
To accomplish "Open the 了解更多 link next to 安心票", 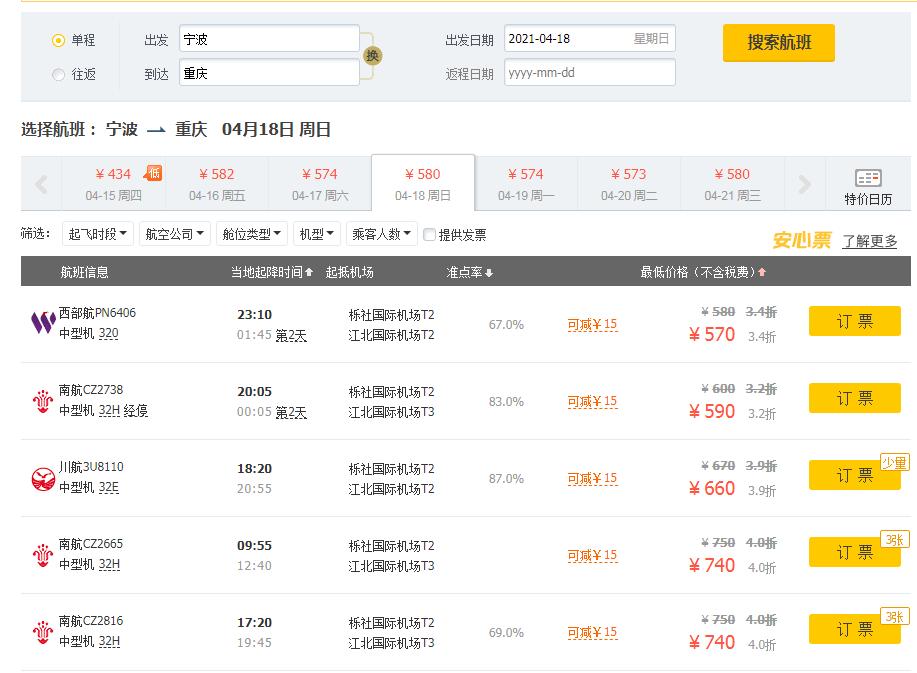I will click(x=868, y=240).
